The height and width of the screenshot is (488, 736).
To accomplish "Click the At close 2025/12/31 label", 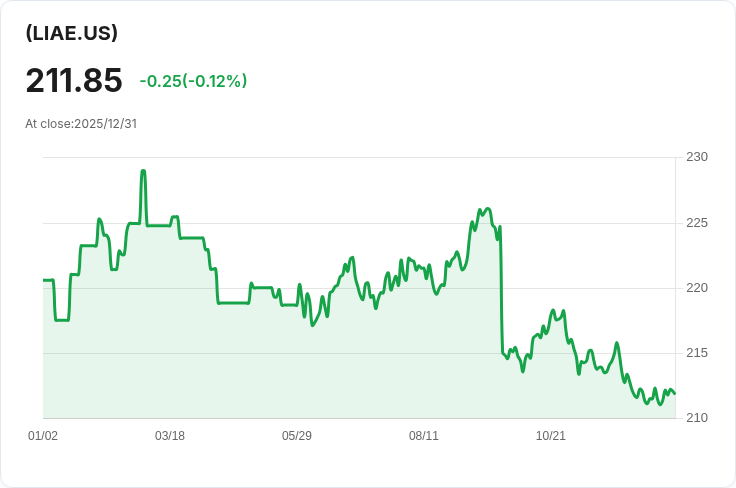I will tap(81, 124).
